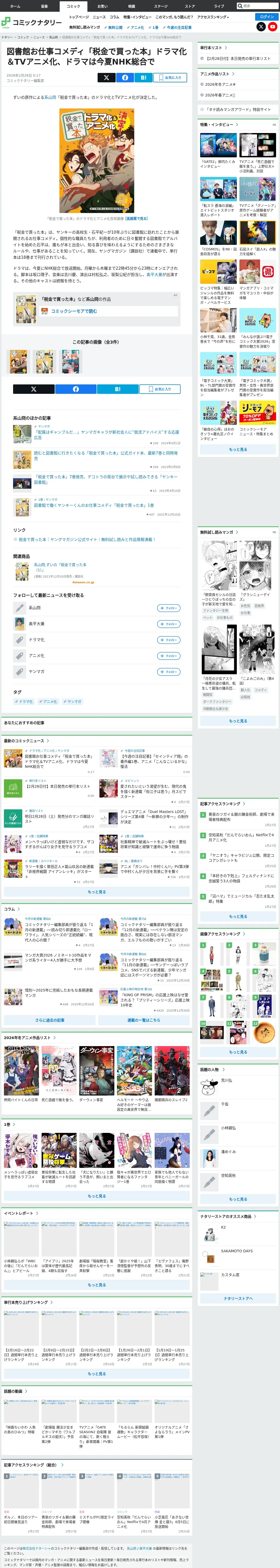Follow the アニメ化 tag

[x=169, y=656]
